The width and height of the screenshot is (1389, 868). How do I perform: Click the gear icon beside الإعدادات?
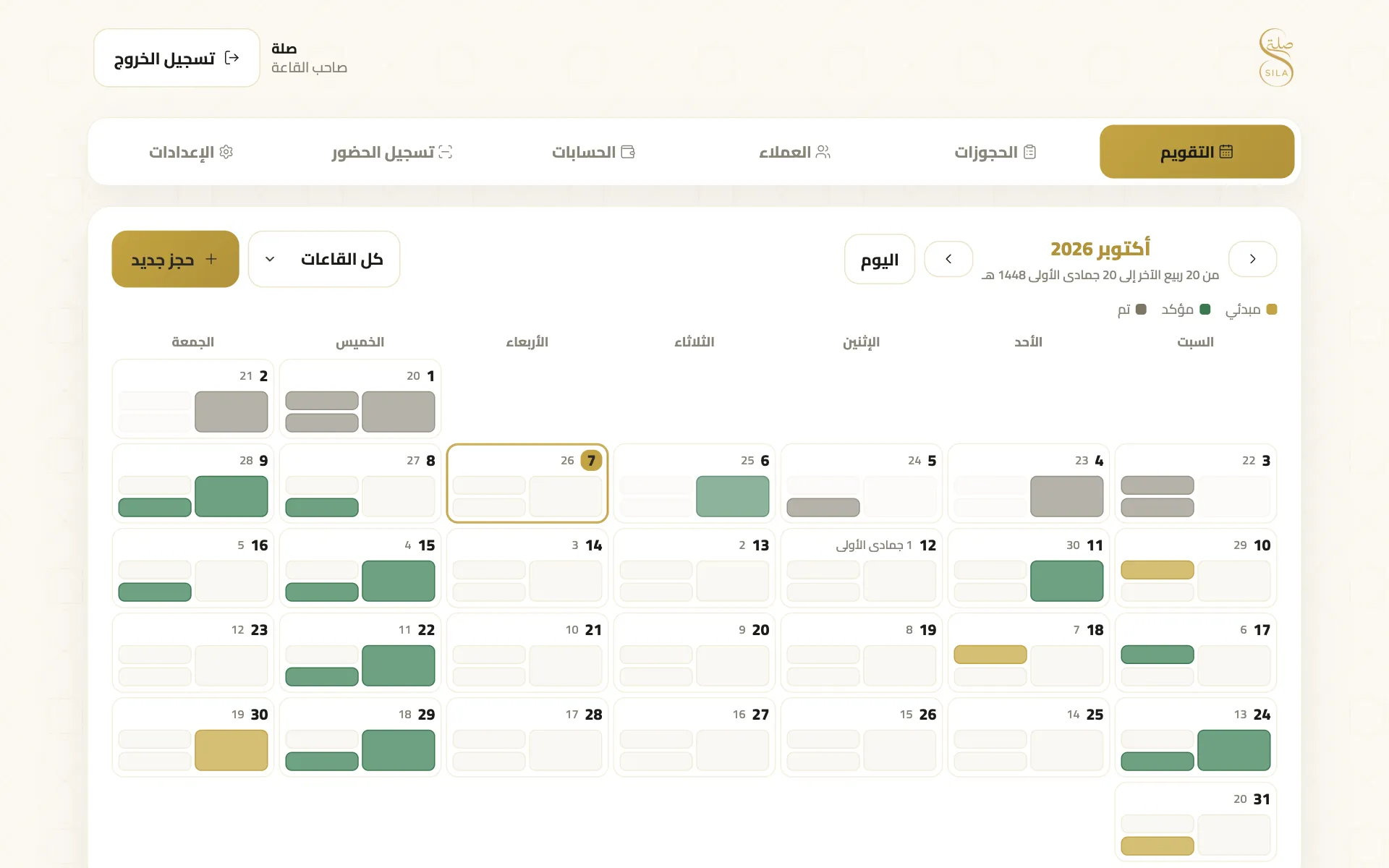coord(226,152)
